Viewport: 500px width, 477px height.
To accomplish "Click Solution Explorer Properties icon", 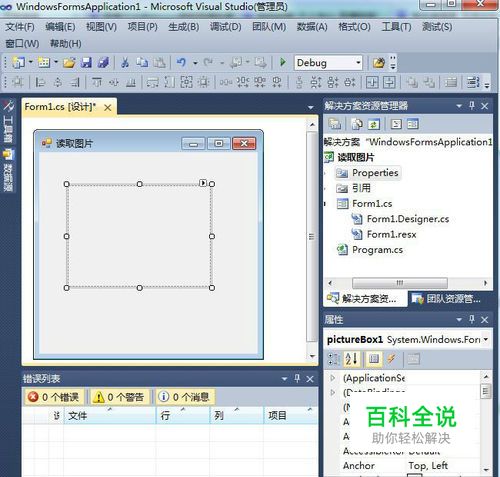I will 334,124.
